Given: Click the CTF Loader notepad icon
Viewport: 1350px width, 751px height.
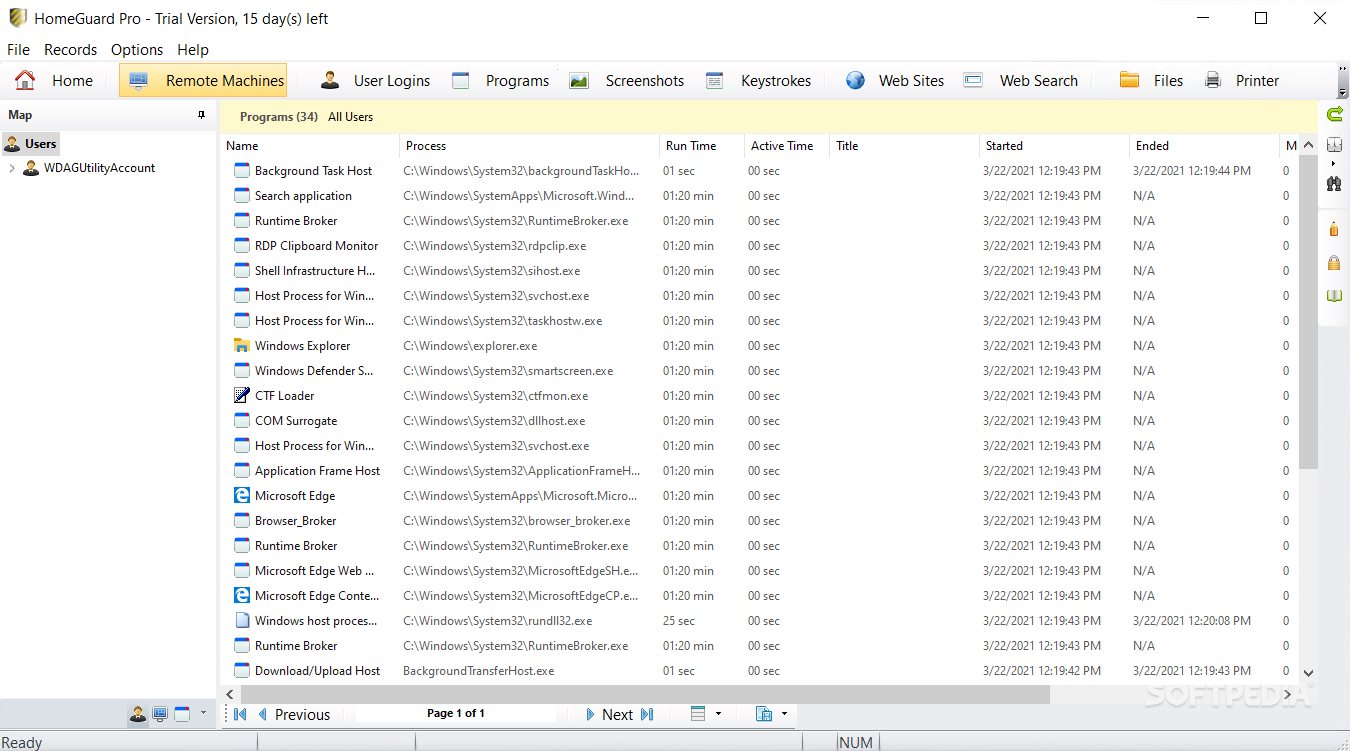Looking at the screenshot, I should (x=241, y=396).
